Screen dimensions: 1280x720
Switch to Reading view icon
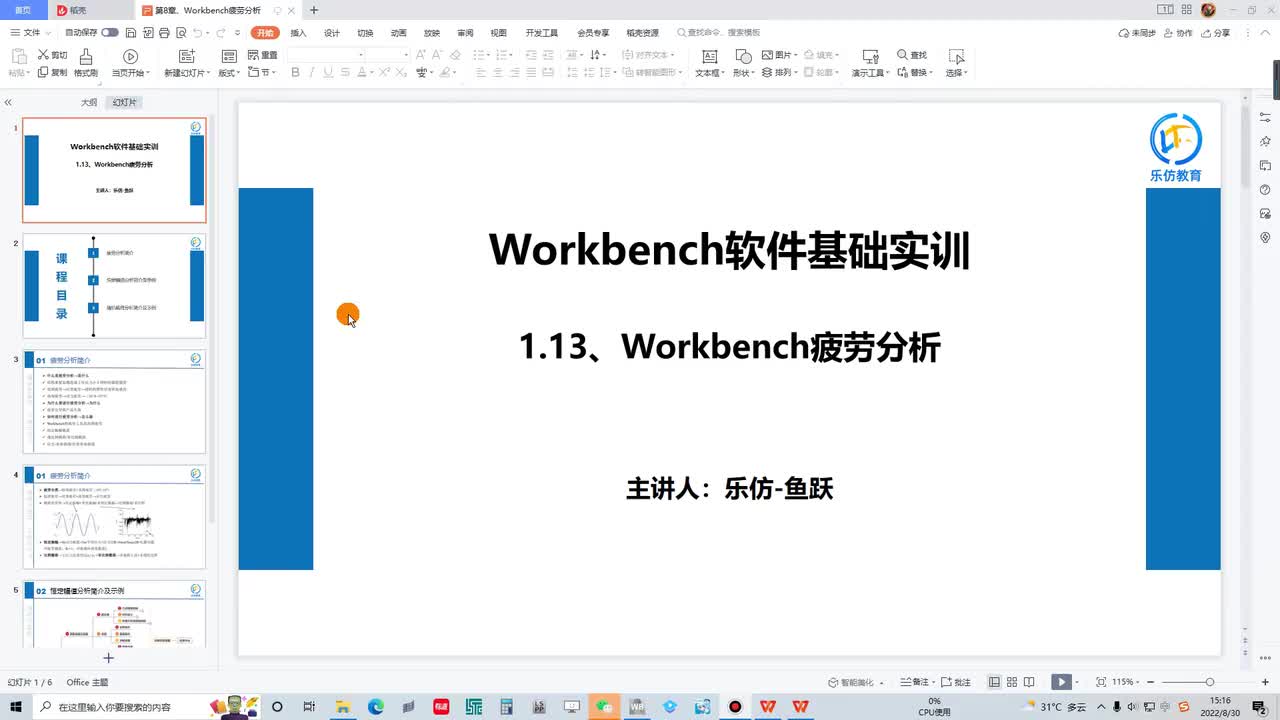(1029, 682)
